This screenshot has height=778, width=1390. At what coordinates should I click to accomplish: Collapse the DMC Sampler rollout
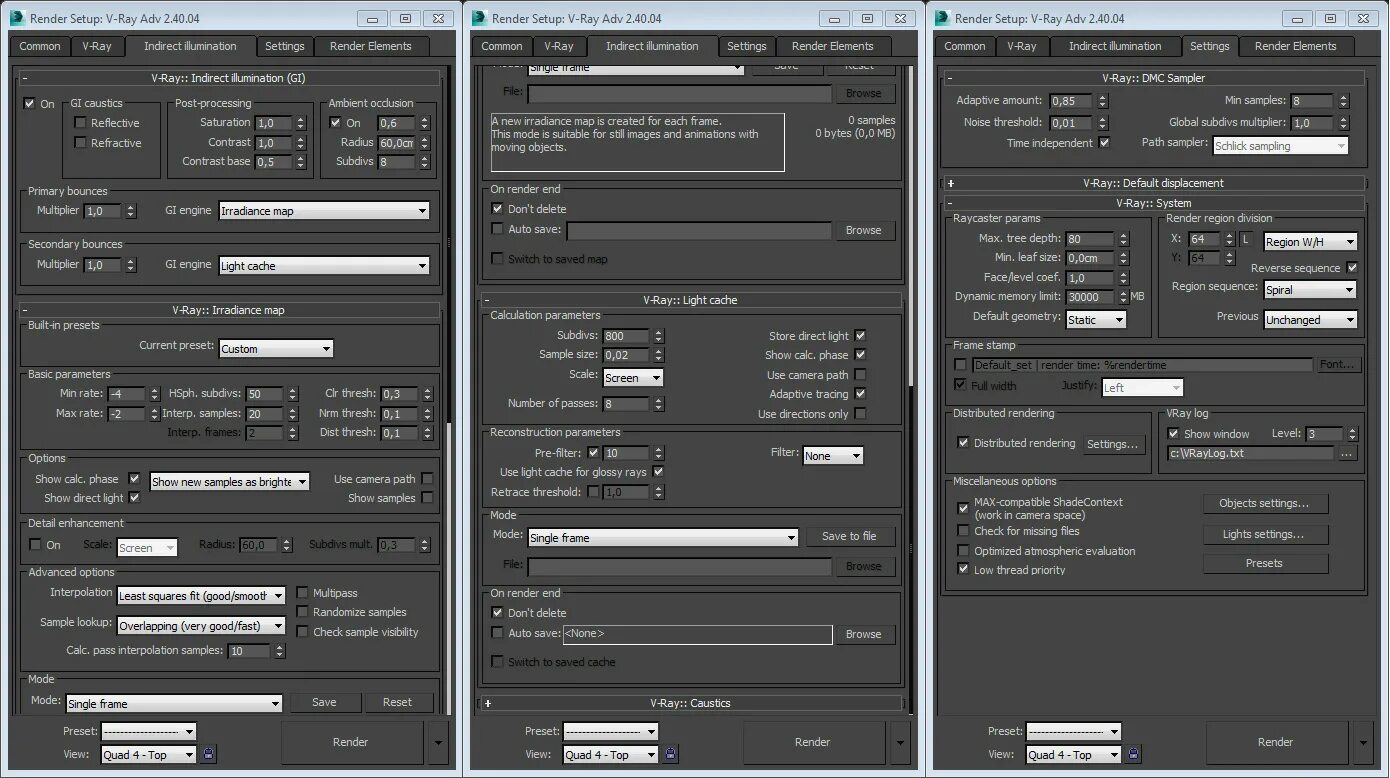[x=950, y=78]
